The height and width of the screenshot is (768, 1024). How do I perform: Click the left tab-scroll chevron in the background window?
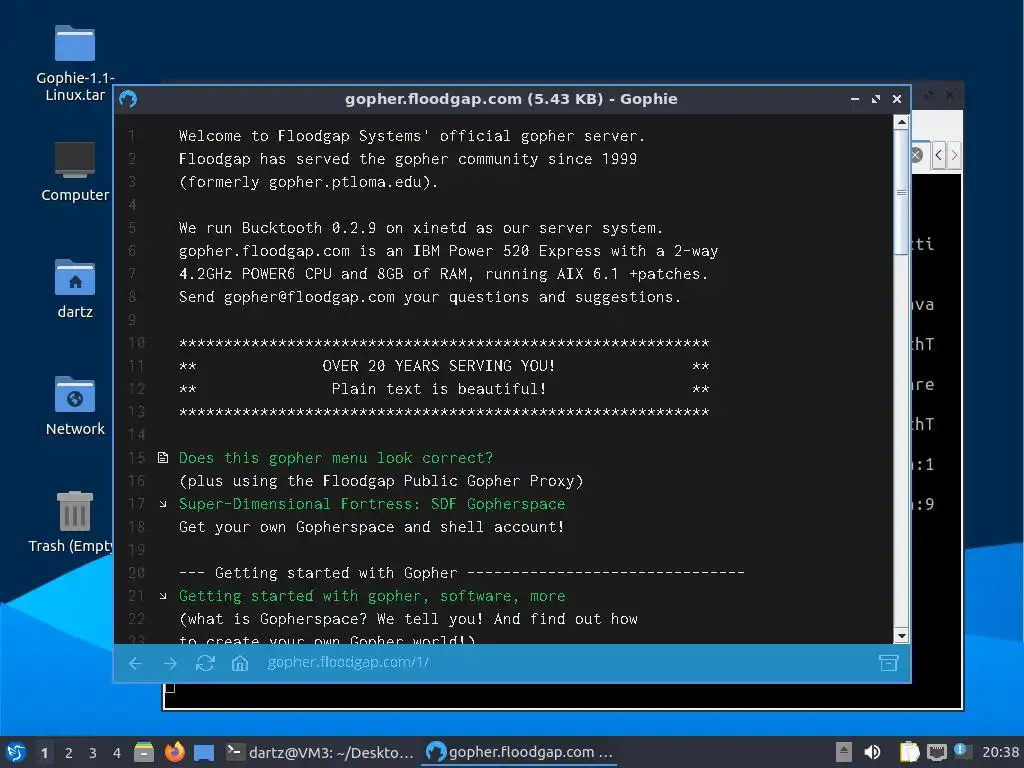[938, 155]
